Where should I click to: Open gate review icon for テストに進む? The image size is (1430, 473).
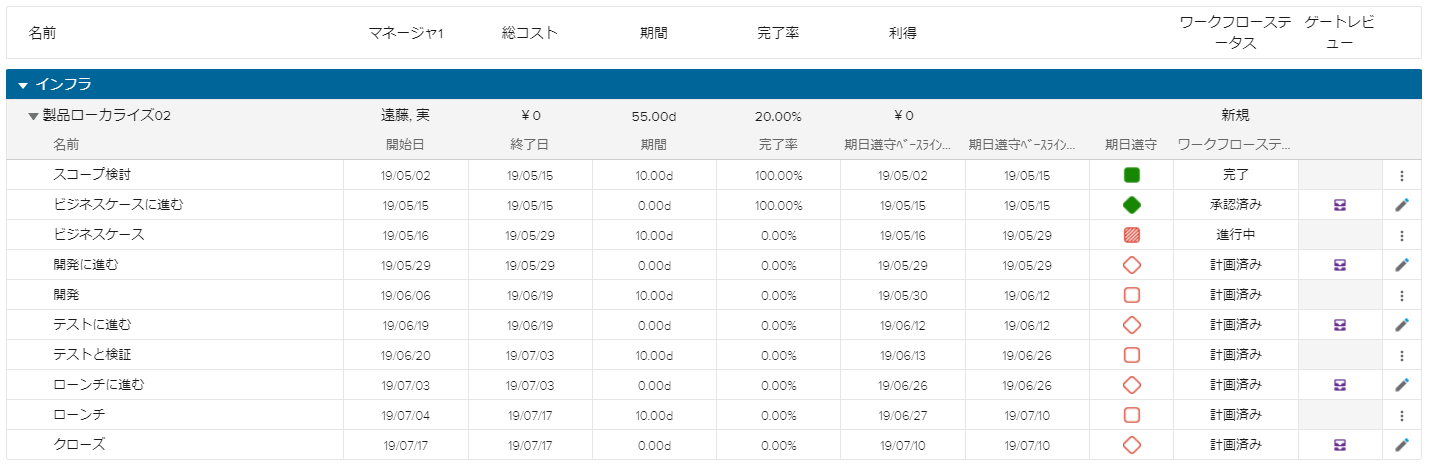coord(1340,325)
